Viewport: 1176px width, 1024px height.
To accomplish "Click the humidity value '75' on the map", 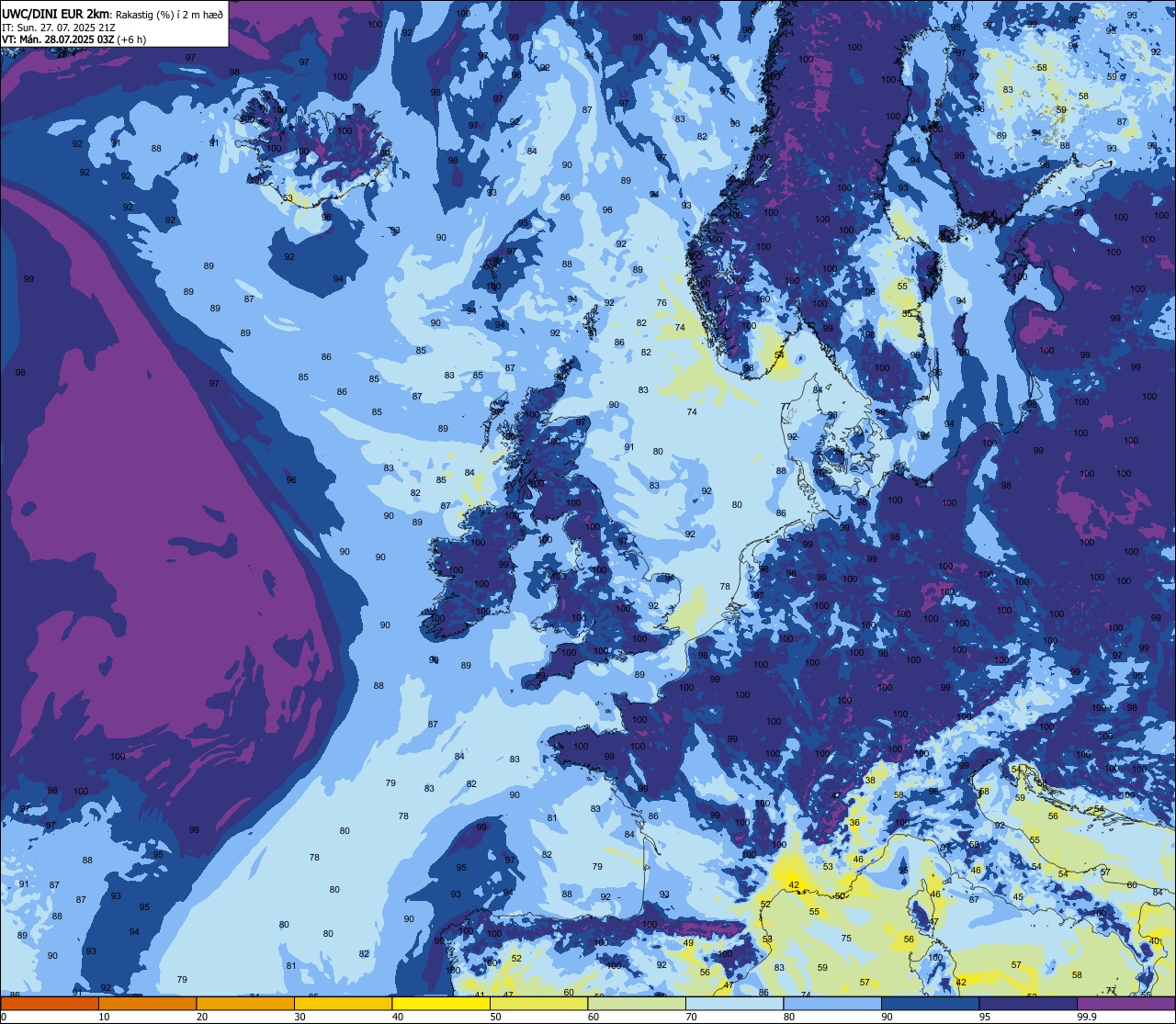I will point(846,938).
